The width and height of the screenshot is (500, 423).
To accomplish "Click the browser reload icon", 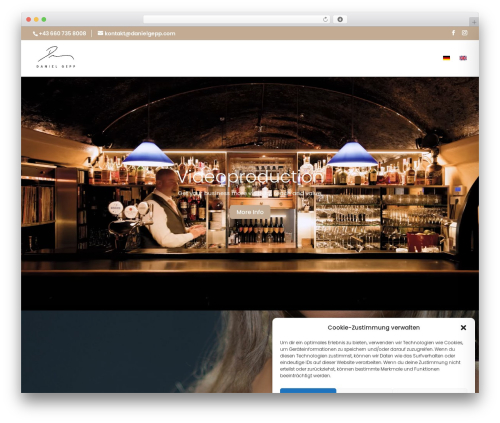I will [x=325, y=20].
